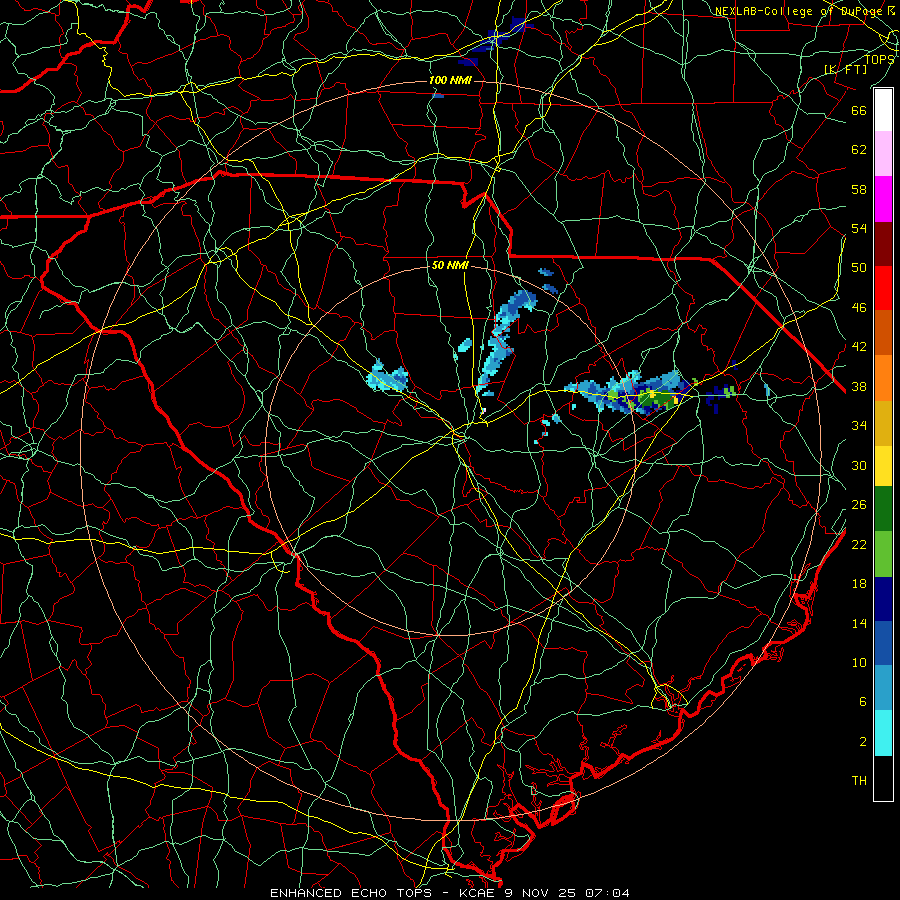Pick the orange 38 kft legend swatch
Viewport: 900px width, 900px height.
(x=883, y=378)
